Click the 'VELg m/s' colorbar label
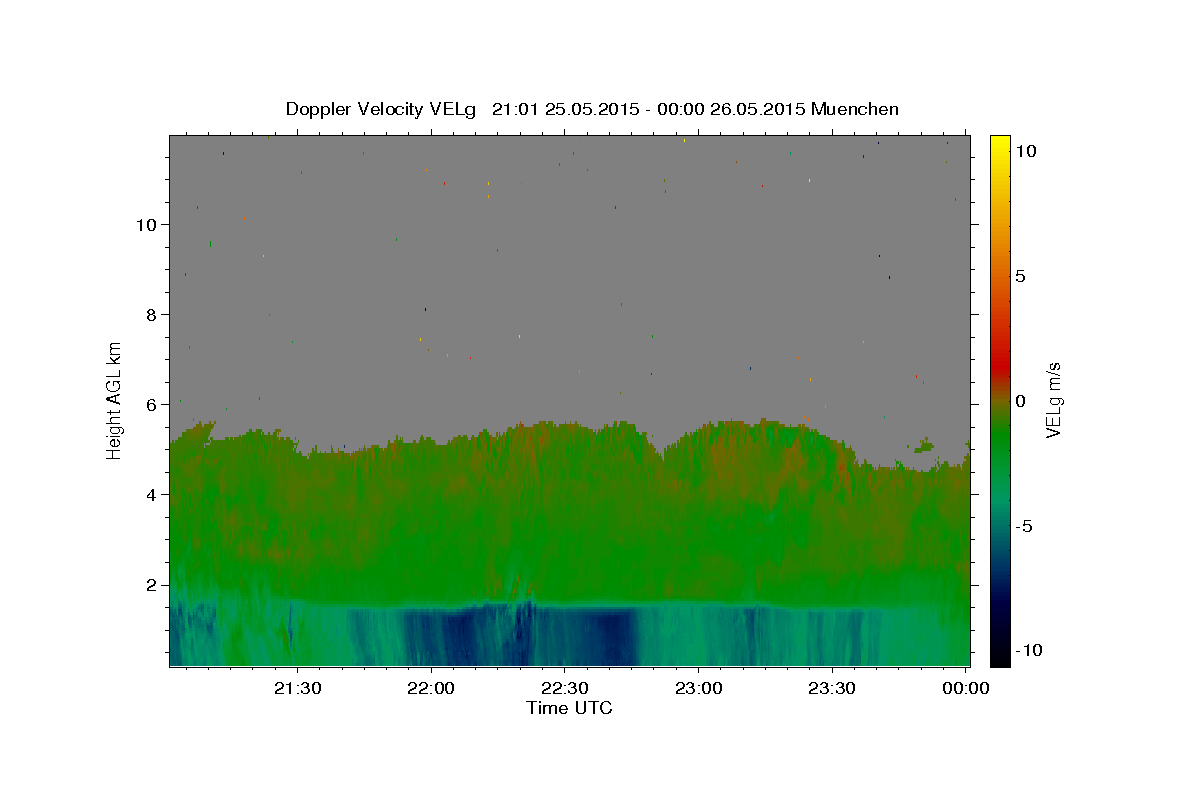 click(1053, 400)
